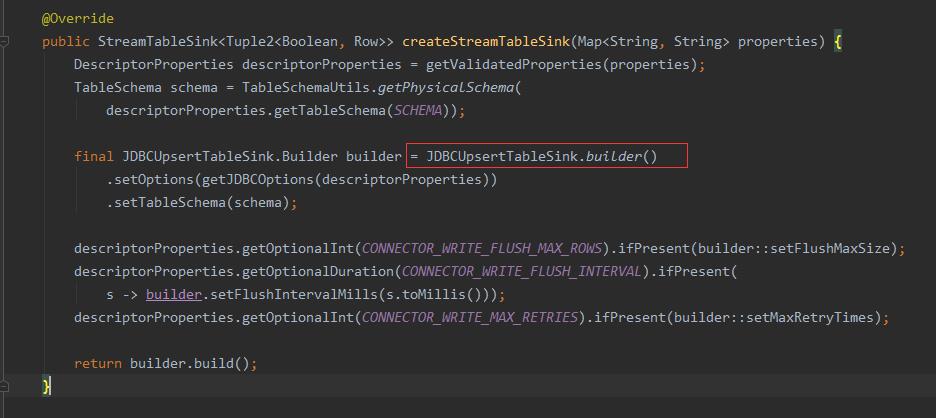
Task: Click highlighted opening brace of method
Action: tap(838, 42)
